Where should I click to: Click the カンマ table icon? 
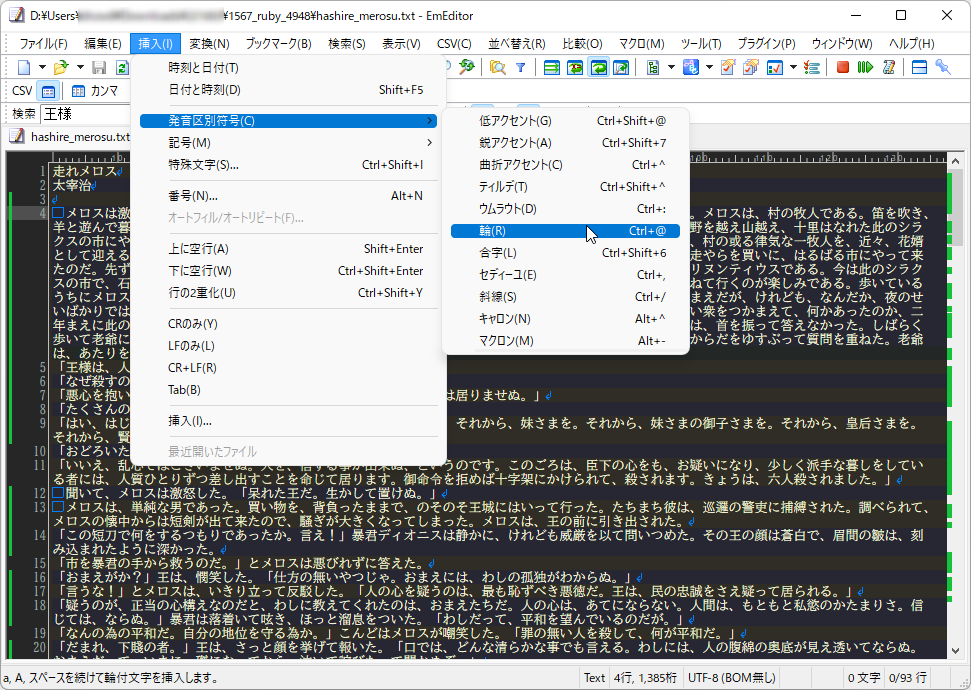(78, 91)
